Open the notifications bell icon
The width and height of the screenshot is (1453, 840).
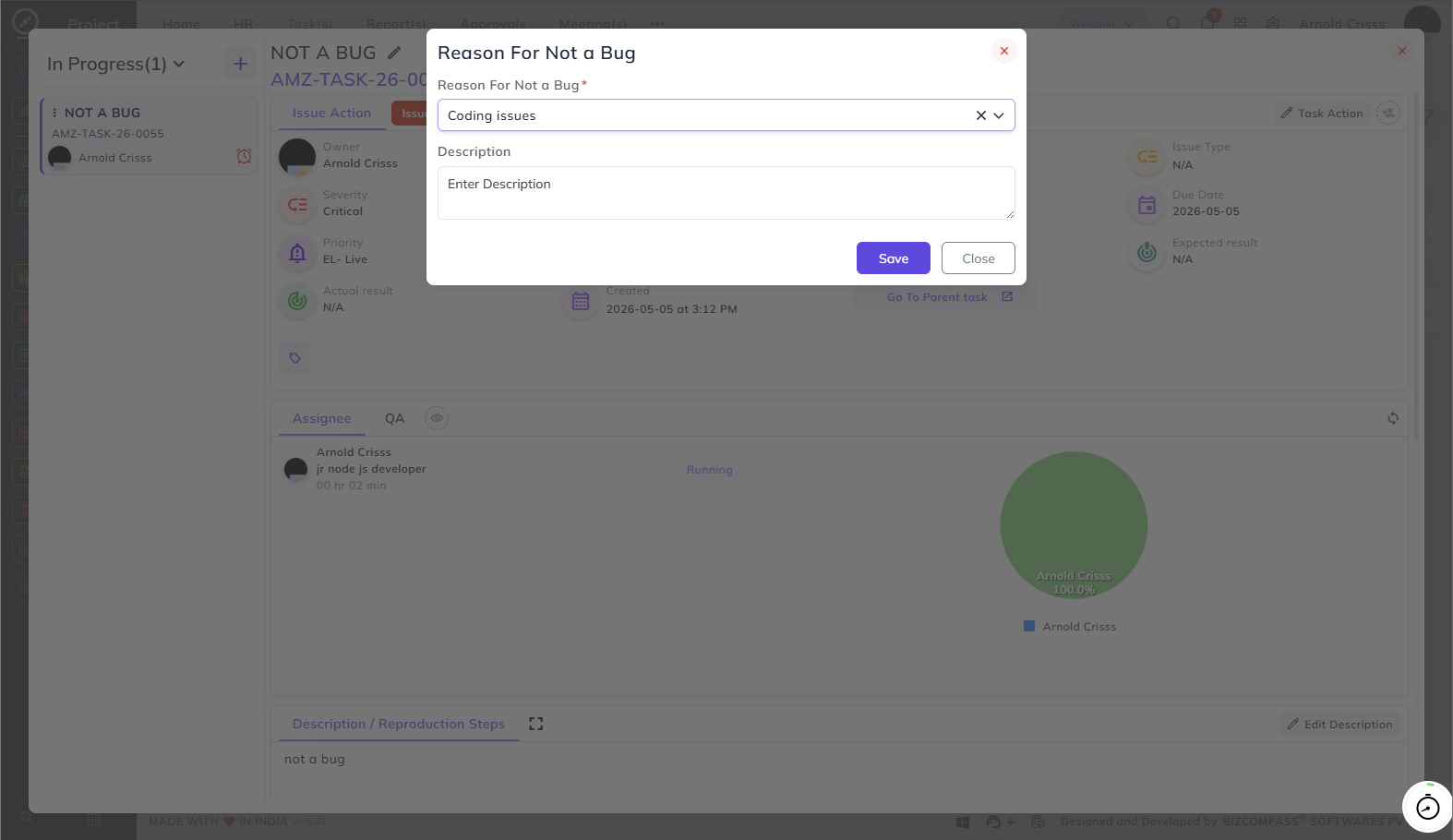[x=1207, y=23]
